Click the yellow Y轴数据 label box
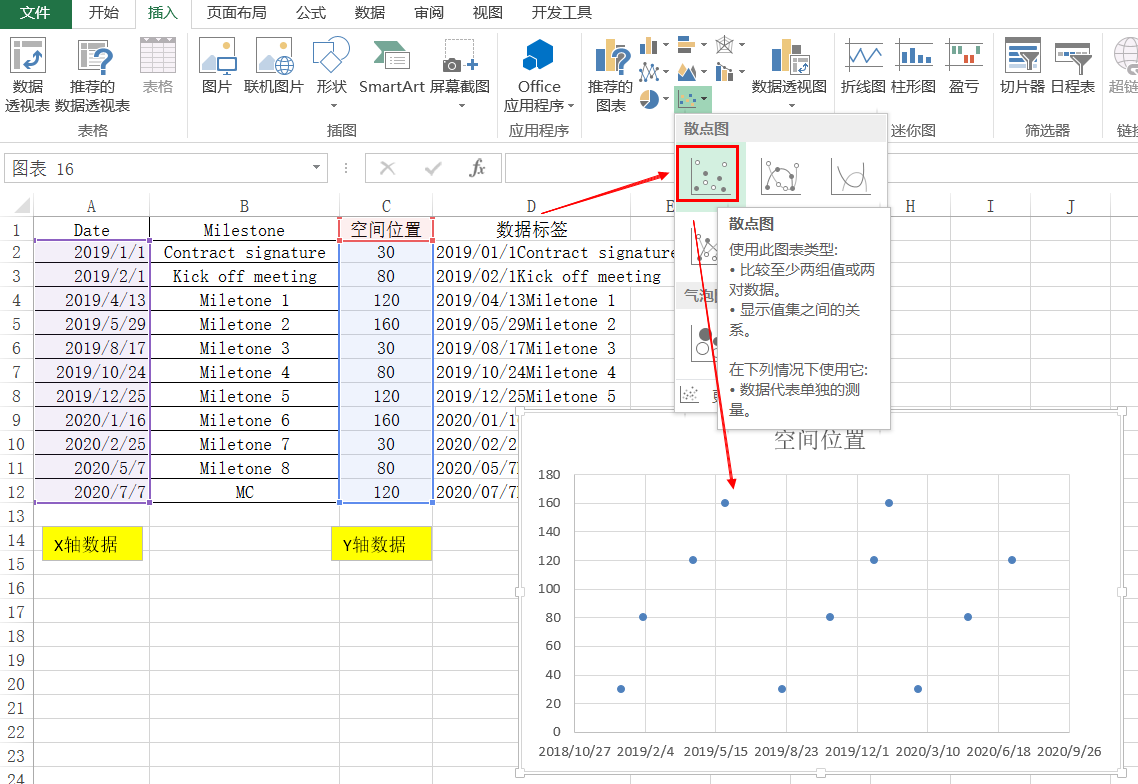 tap(381, 544)
